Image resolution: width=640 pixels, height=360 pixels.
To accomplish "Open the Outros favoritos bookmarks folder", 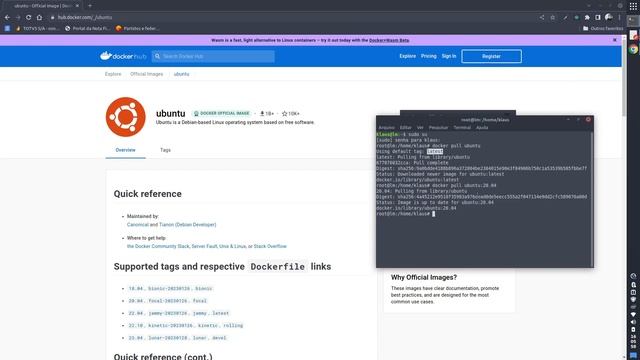I will (603, 29).
